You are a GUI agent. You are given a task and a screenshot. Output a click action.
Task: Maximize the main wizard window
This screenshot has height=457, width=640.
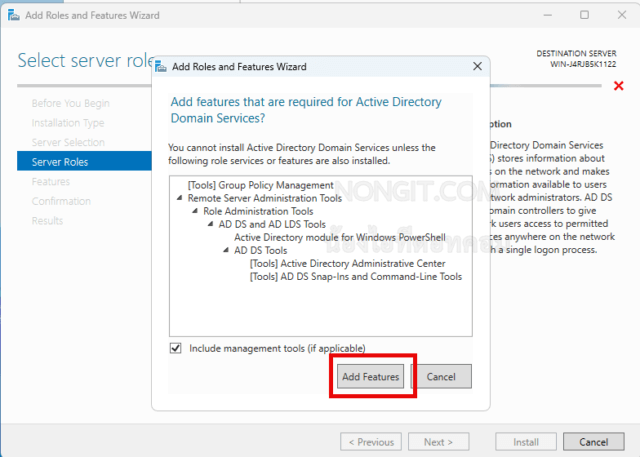584,15
